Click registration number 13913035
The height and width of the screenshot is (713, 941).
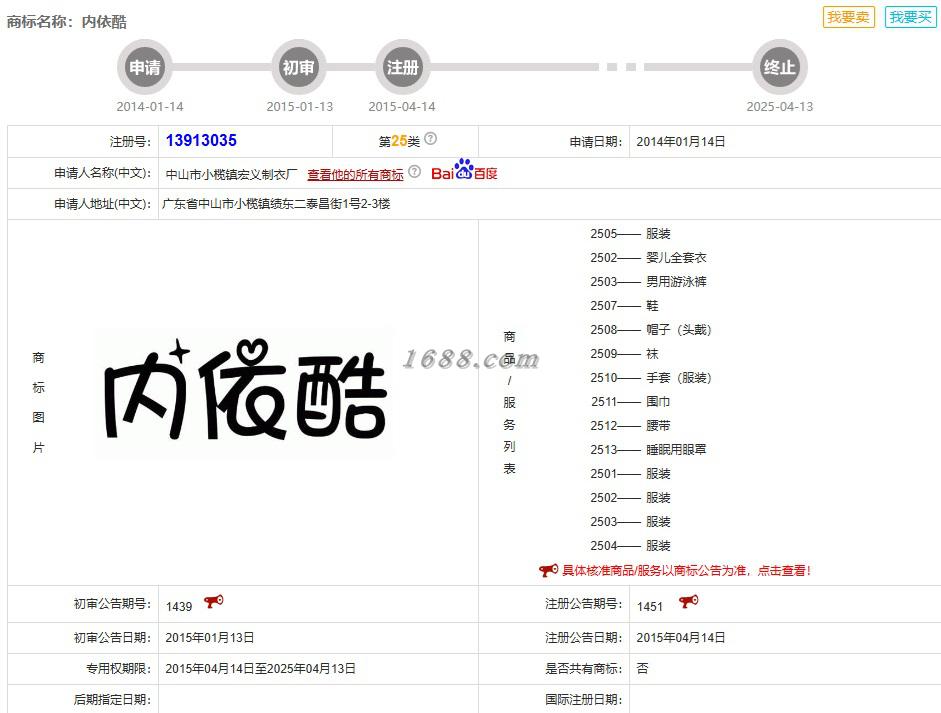pos(201,140)
